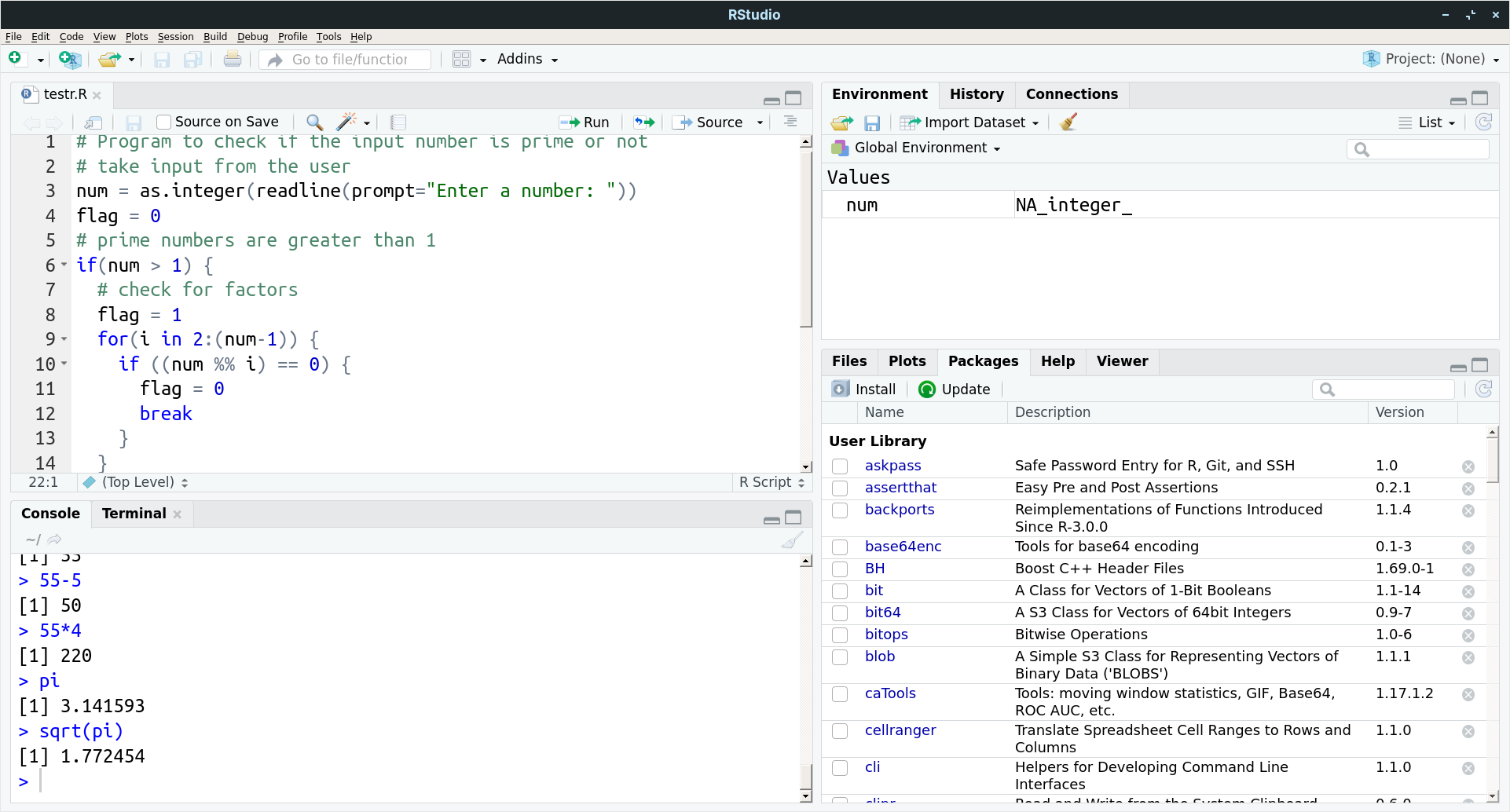The image size is (1510, 812).
Task: Open the (Top Level) scope dropdown
Action: tap(136, 482)
